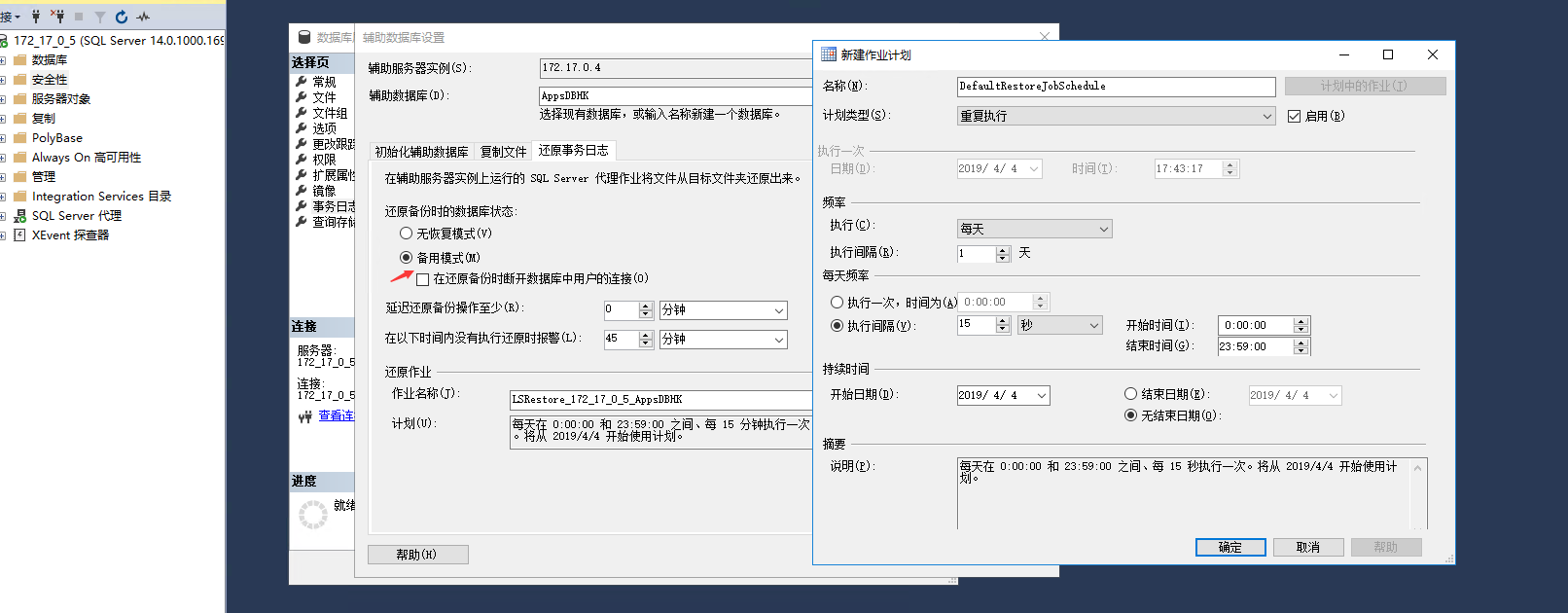Click the connect plug icon in Object Explorer toolbar

(36, 17)
